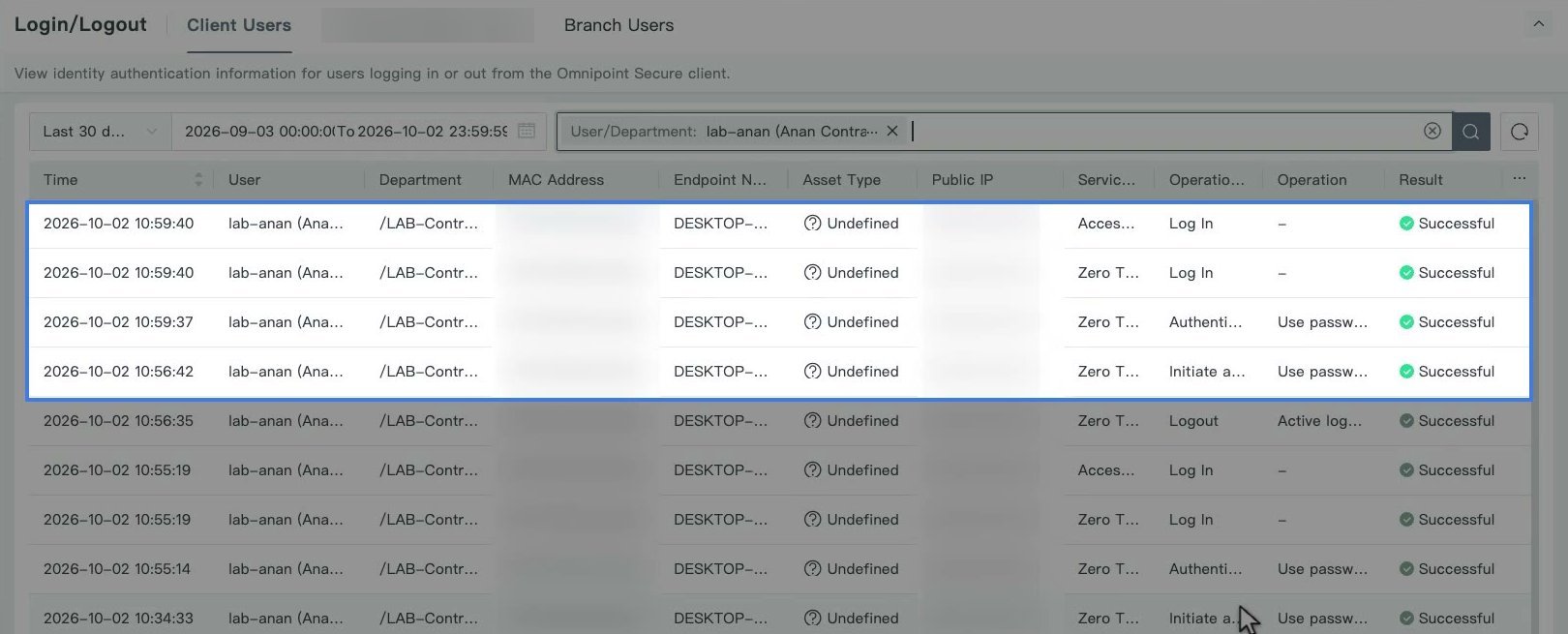Image resolution: width=1568 pixels, height=634 pixels.
Task: Click the MAC Address column header
Action: coord(556,180)
